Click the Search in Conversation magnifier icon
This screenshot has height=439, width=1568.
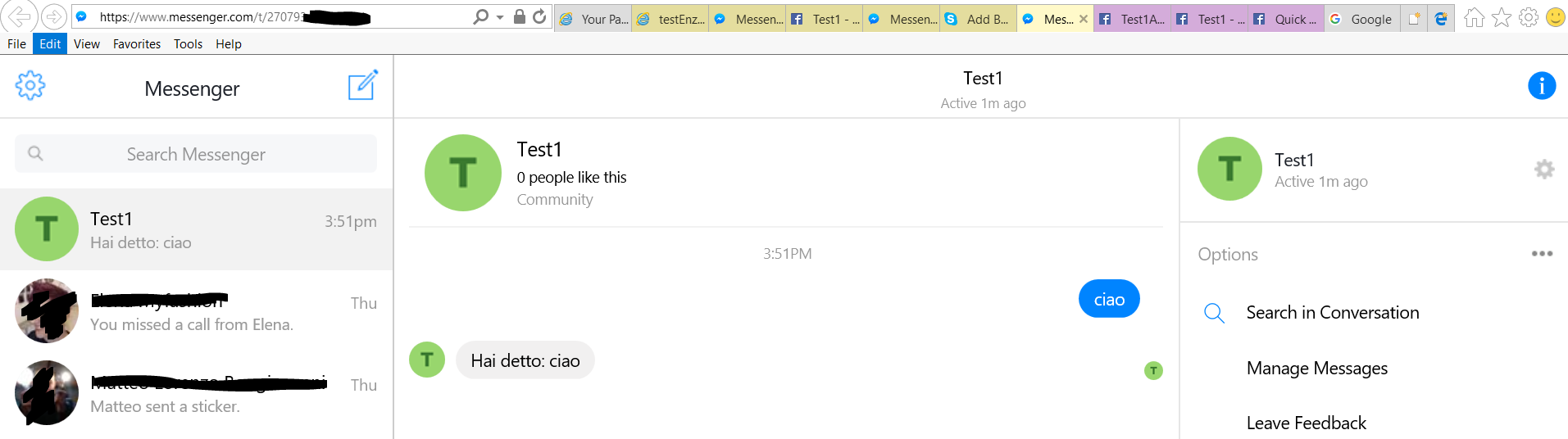click(x=1214, y=313)
